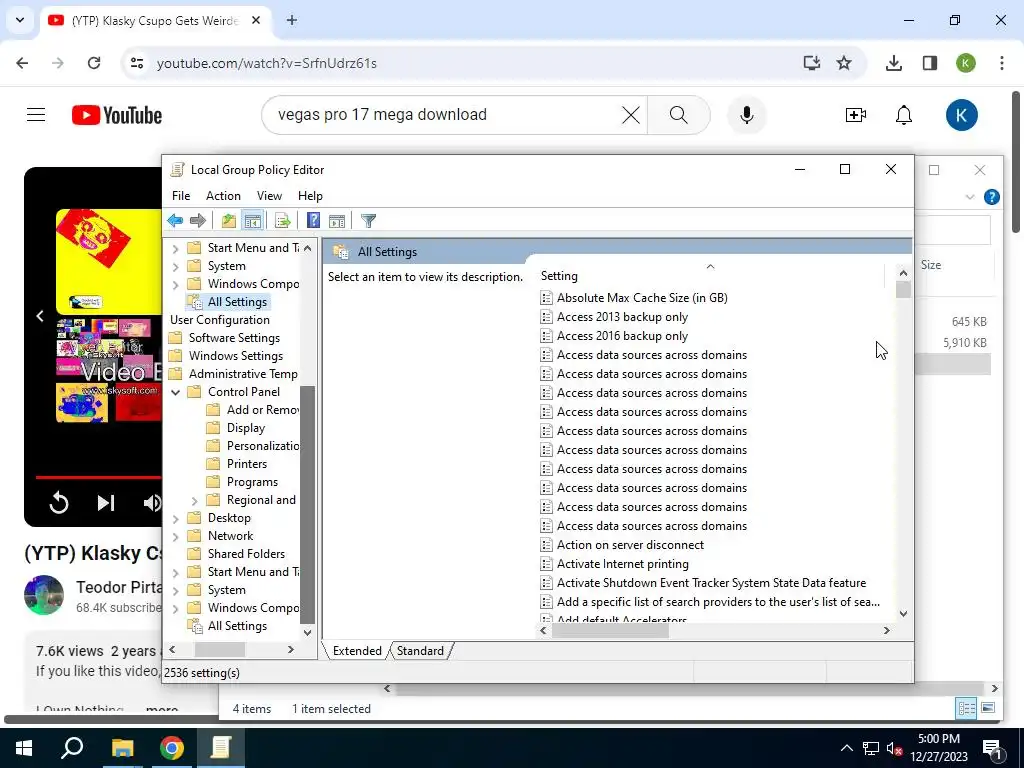Expand the Regional and Language tree node
Viewport: 1024px width, 768px height.
[x=194, y=501]
